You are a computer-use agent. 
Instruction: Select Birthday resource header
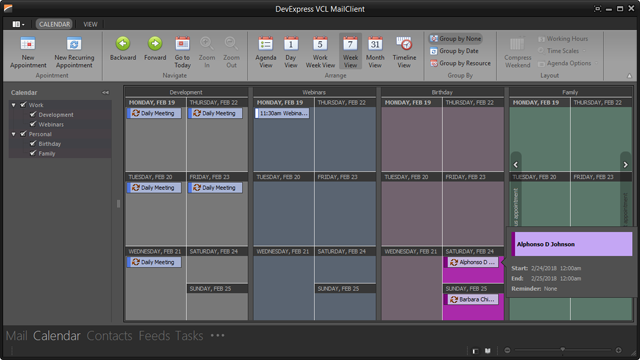coord(442,92)
